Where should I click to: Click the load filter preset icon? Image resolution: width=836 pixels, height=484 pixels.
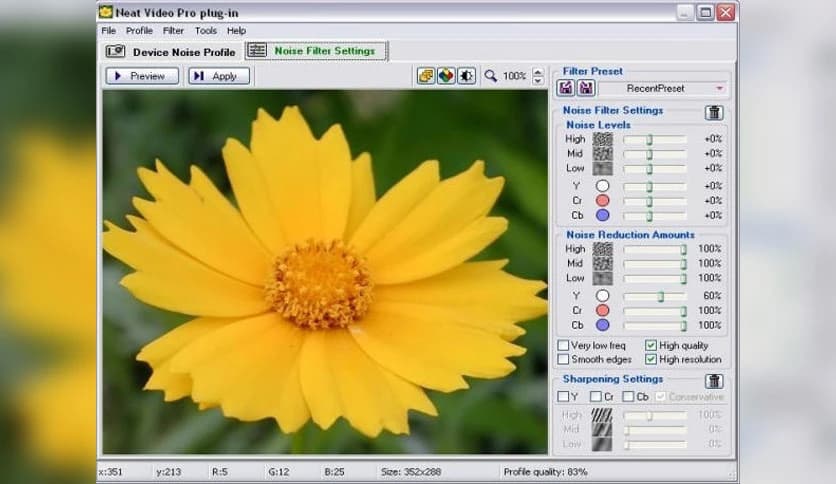tap(566, 88)
